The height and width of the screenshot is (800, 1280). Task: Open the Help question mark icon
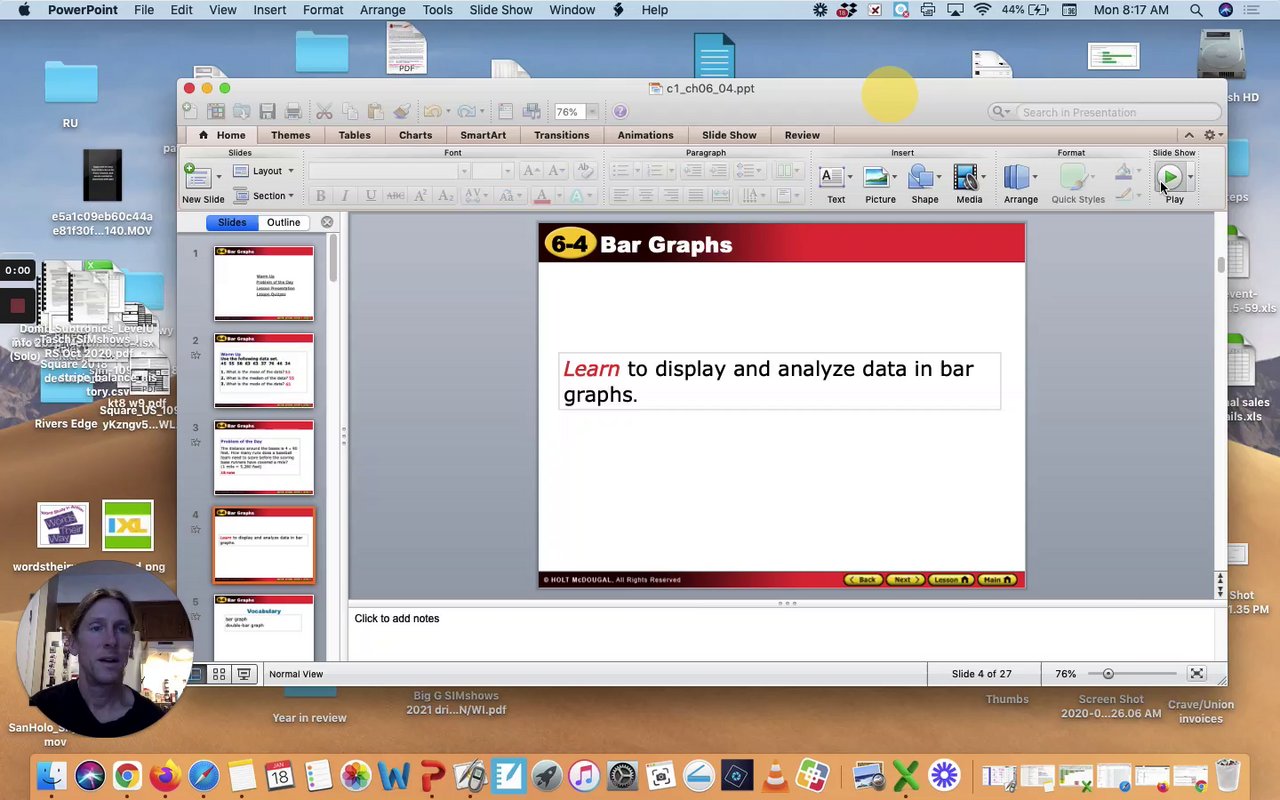pyautogui.click(x=620, y=112)
